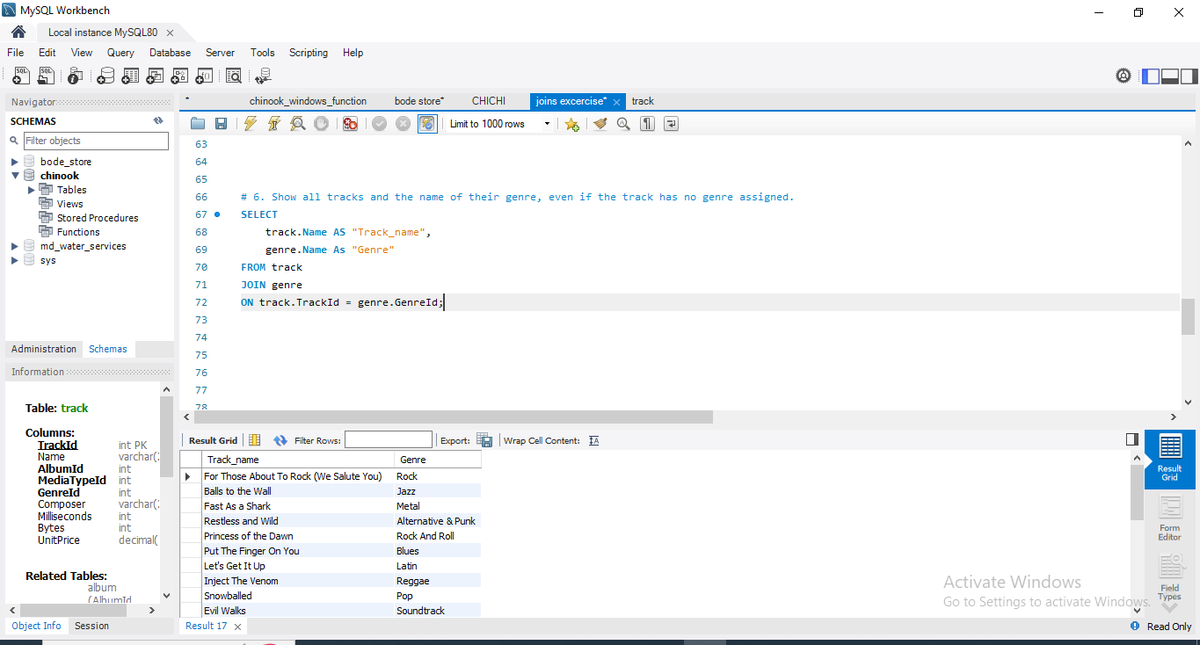Open the Session info tab
Image resolution: width=1200 pixels, height=645 pixels.
click(x=92, y=626)
